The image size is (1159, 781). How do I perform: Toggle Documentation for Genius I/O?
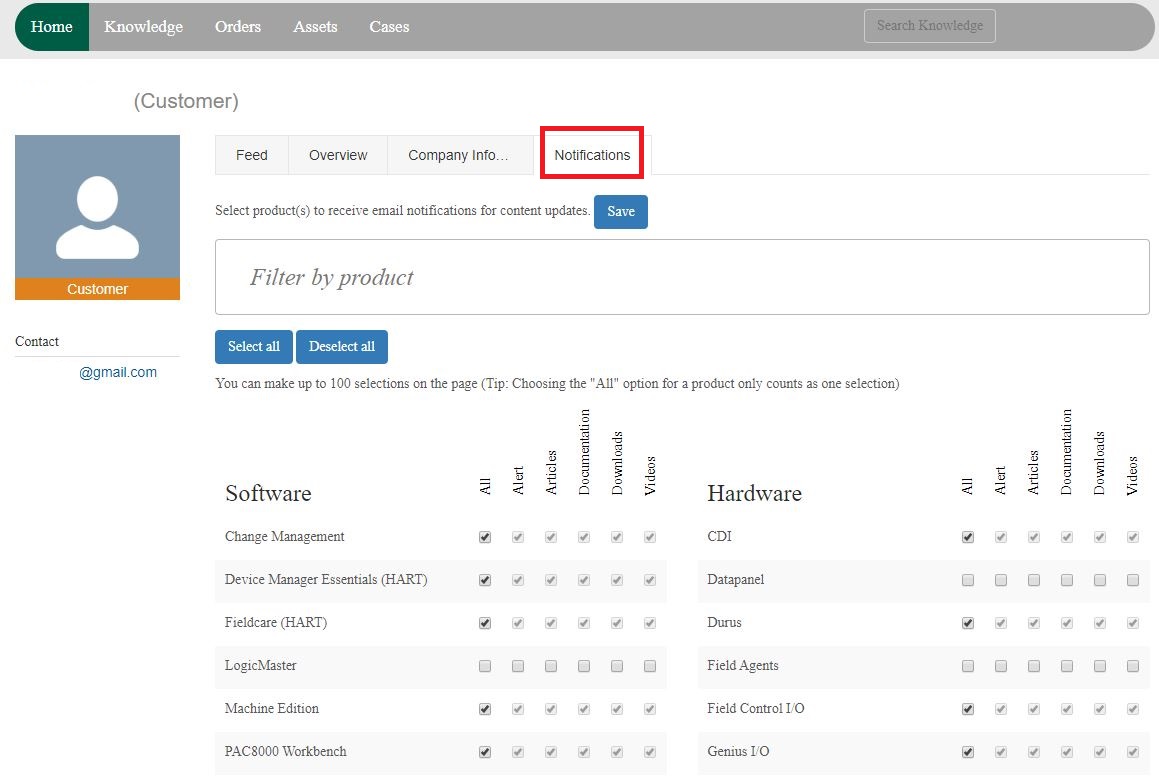(1067, 752)
